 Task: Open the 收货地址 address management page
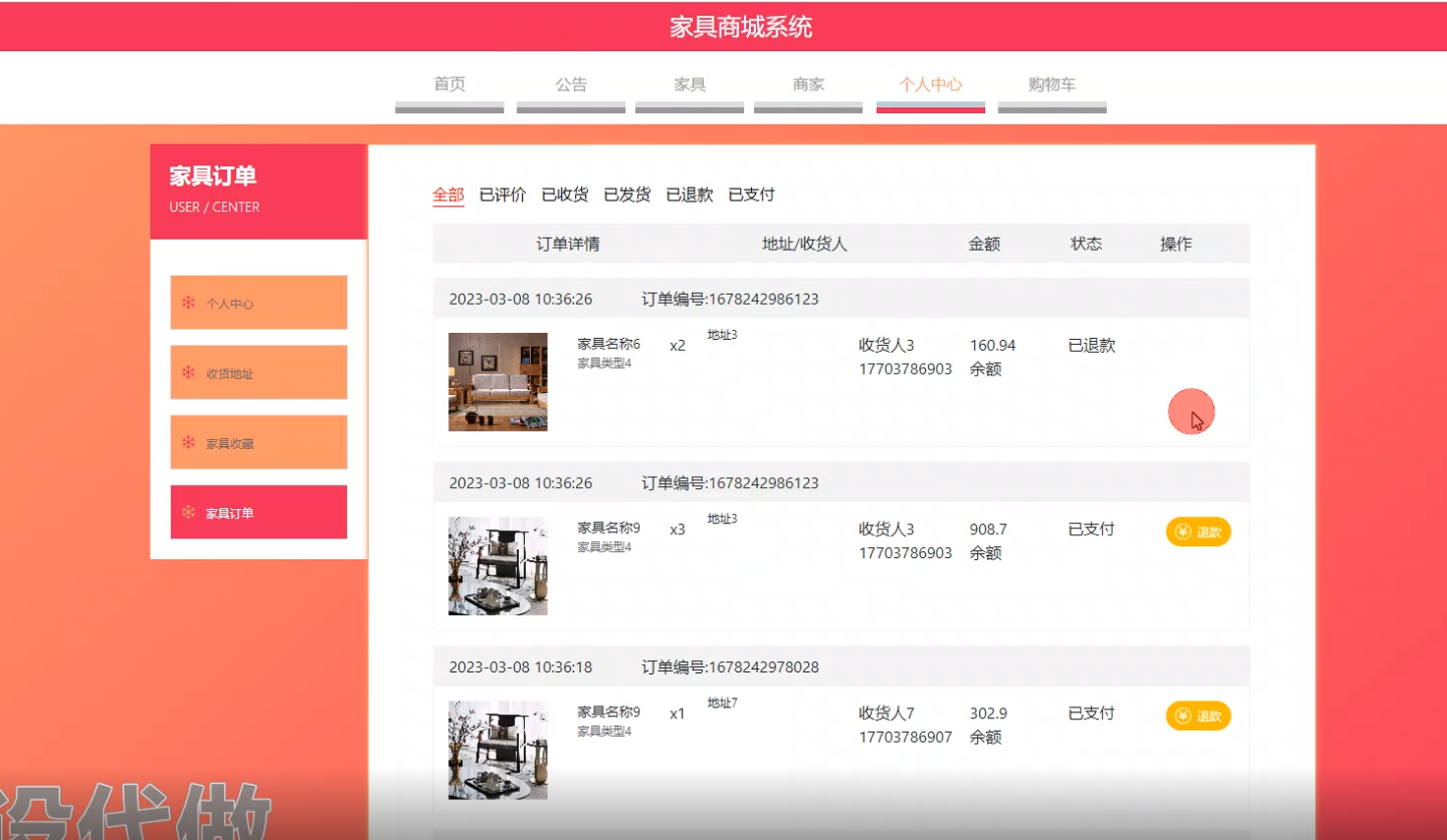[231, 372]
